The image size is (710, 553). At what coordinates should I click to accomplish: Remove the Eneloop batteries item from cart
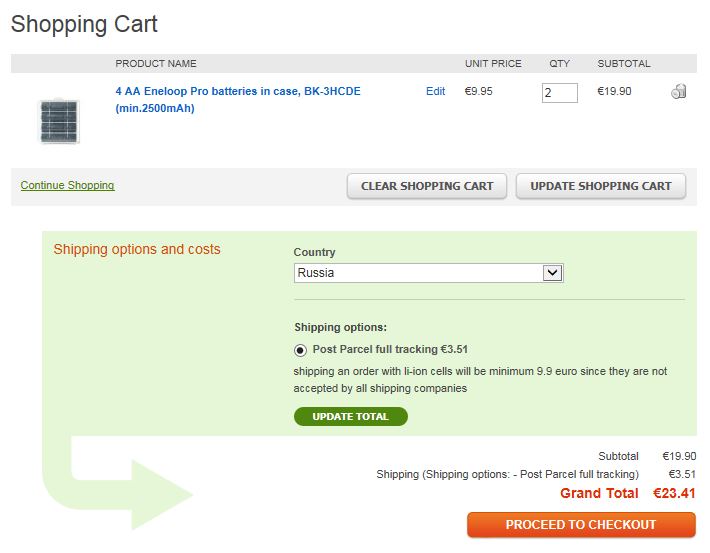click(x=678, y=92)
